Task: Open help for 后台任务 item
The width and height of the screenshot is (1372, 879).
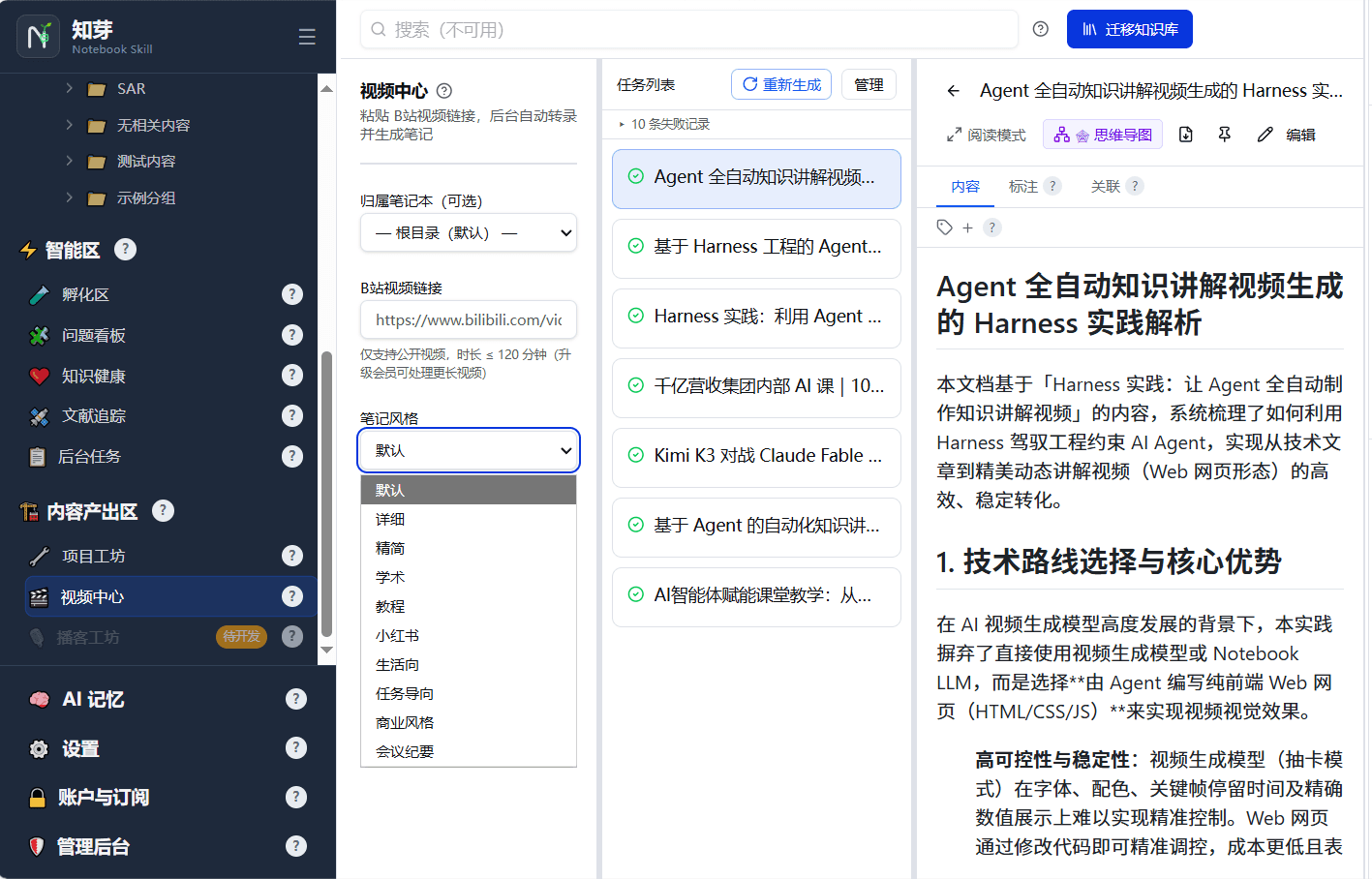Action: coord(292,456)
